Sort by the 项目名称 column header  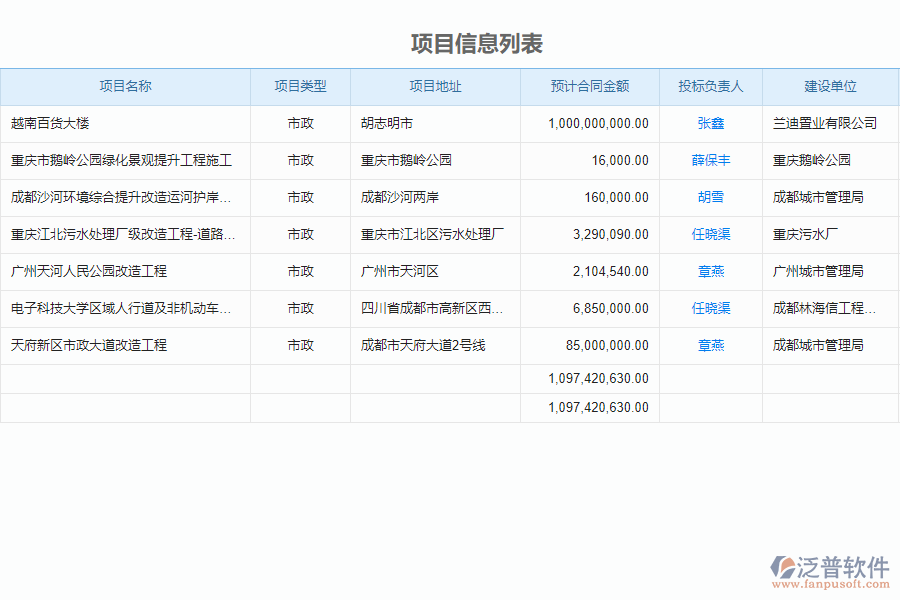[x=125, y=87]
